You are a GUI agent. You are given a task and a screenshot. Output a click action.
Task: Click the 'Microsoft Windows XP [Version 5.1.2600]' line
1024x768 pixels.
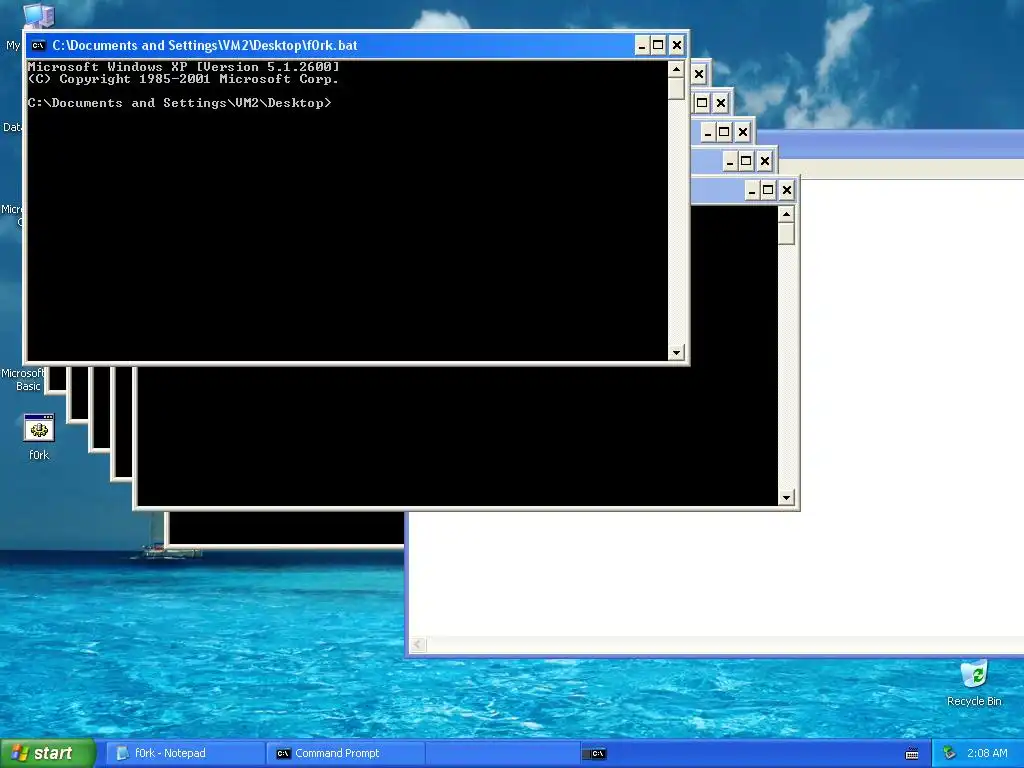click(184, 67)
